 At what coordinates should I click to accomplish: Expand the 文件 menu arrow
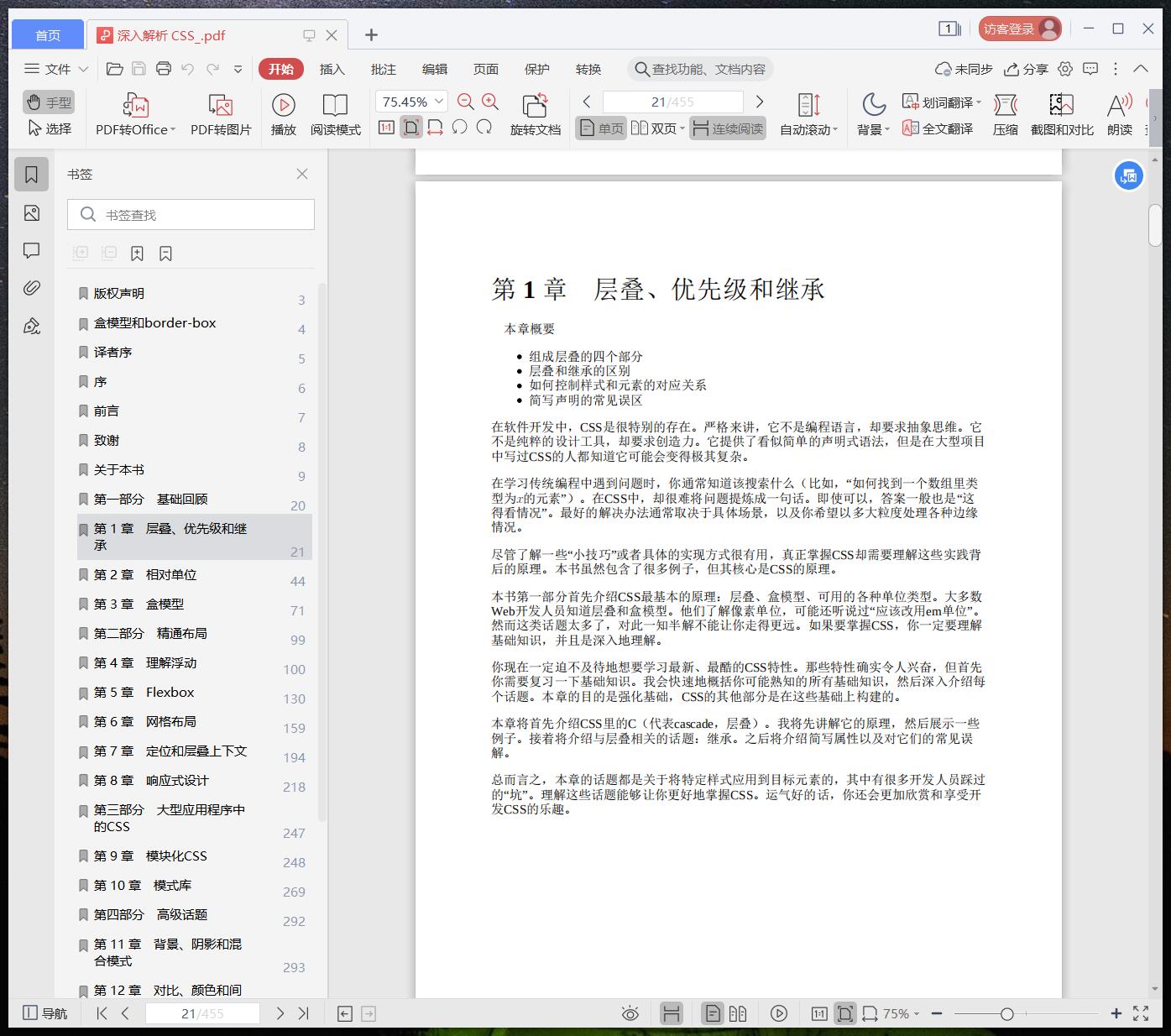pos(83,69)
